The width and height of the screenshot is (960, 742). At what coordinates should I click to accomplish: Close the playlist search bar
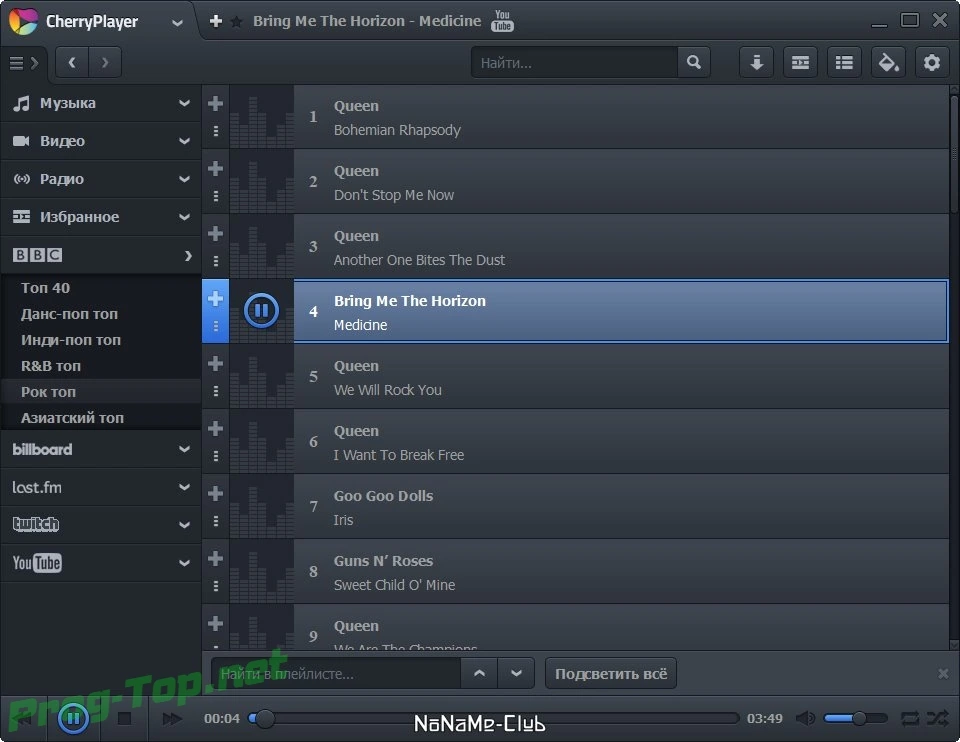(943, 673)
